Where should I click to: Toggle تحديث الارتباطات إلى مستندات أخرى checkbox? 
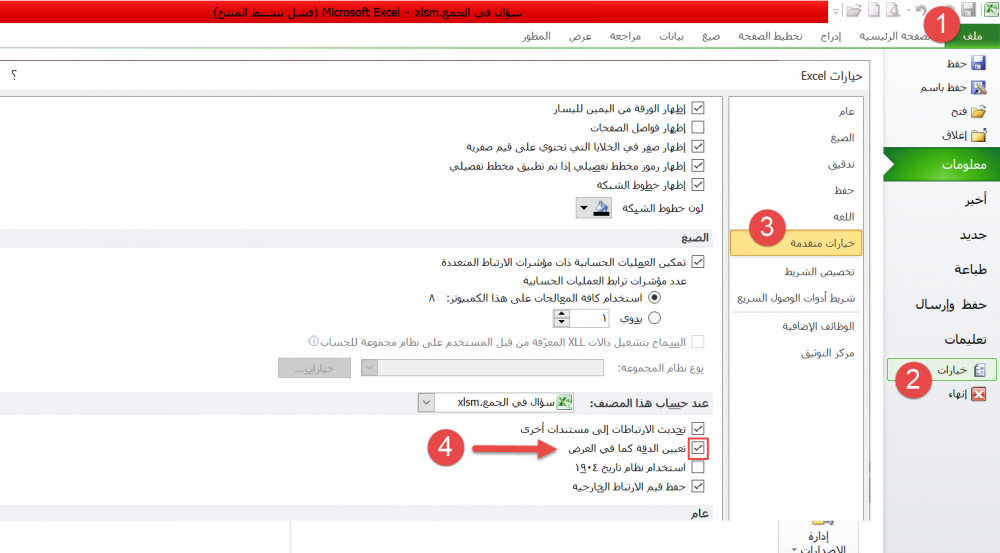click(x=698, y=429)
